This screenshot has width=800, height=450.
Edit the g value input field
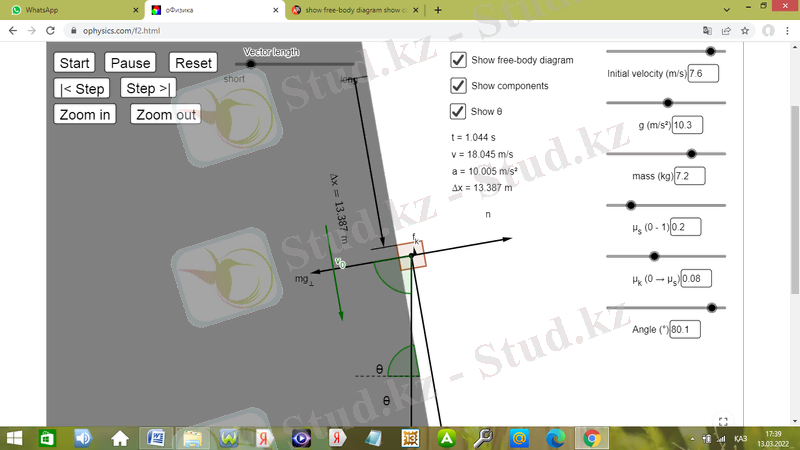tap(687, 125)
